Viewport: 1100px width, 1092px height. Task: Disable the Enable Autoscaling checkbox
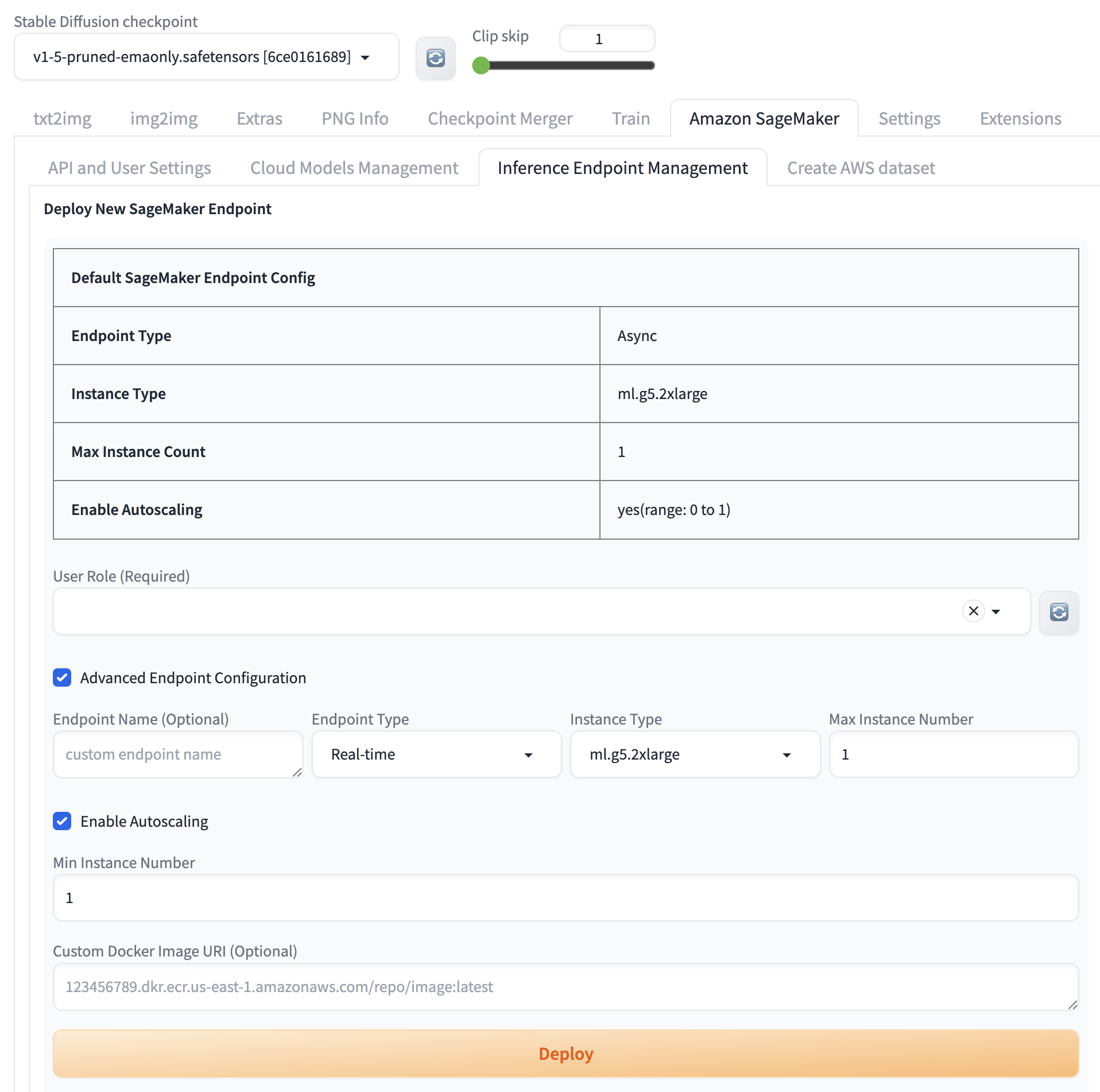point(62,821)
